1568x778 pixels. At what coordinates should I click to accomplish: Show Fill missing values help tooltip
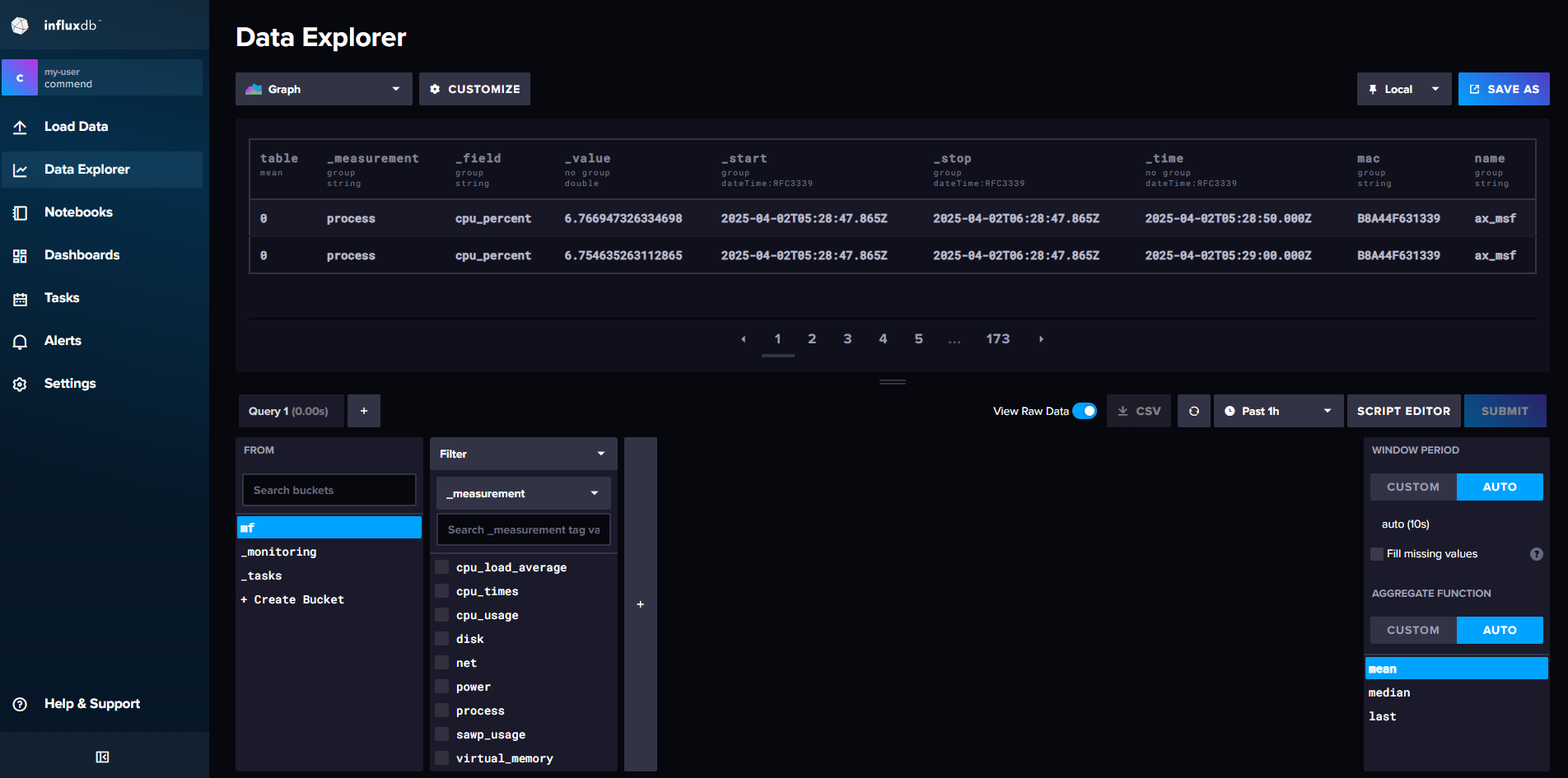coord(1536,554)
